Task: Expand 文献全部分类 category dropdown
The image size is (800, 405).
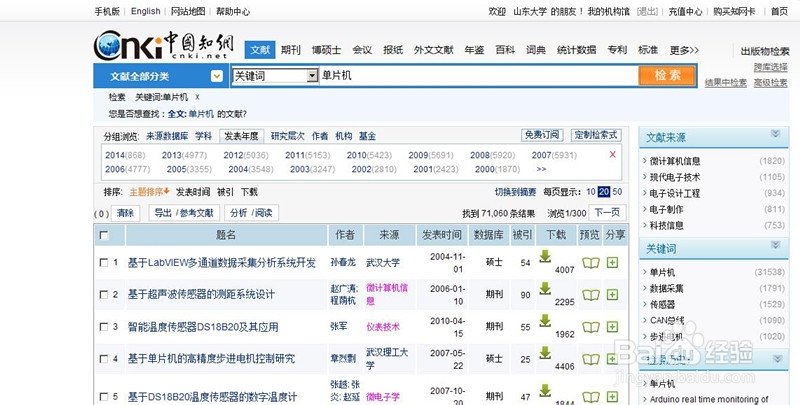Action: coord(217,77)
